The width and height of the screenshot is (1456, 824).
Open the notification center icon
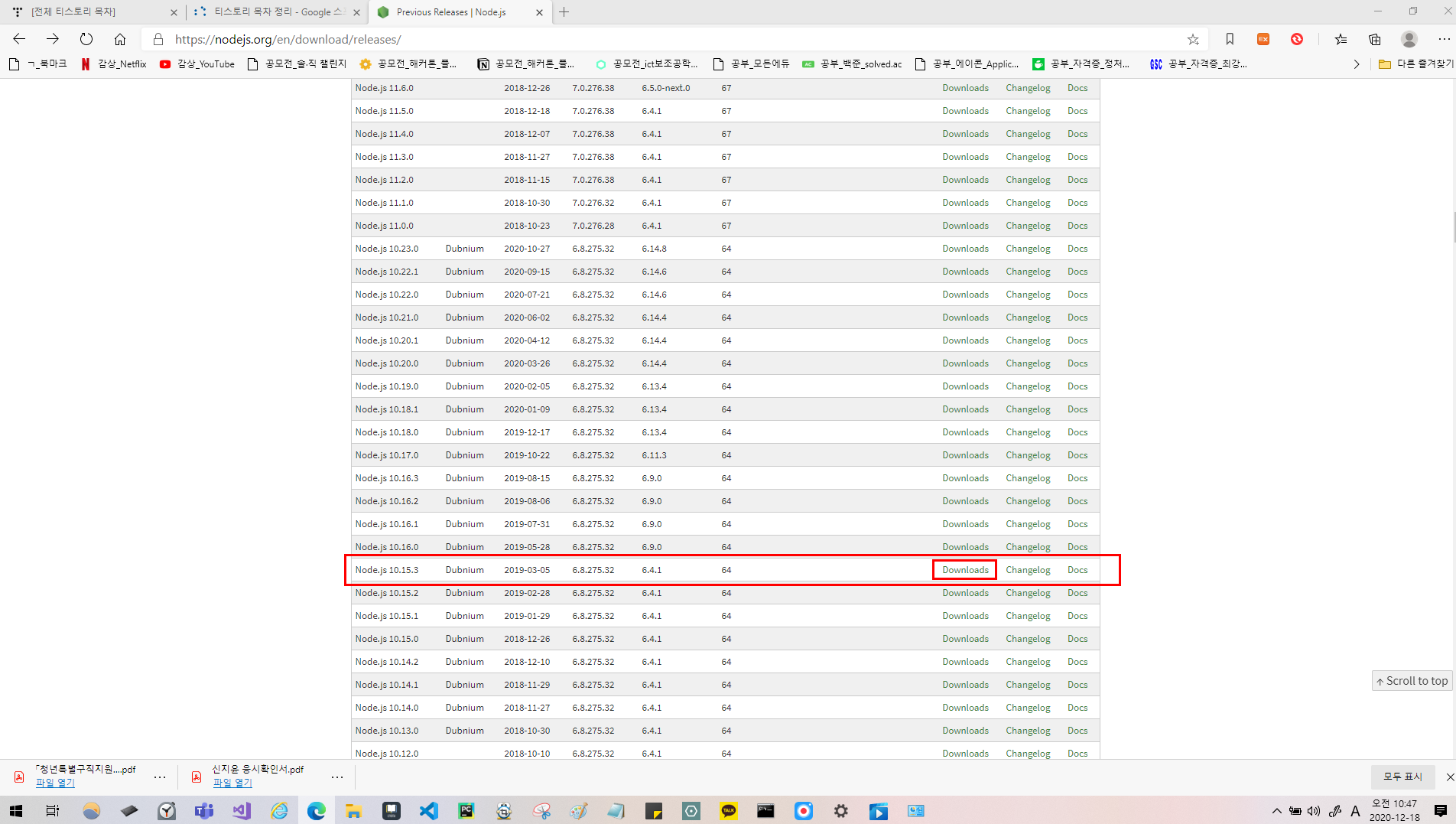pyautogui.click(x=1440, y=811)
